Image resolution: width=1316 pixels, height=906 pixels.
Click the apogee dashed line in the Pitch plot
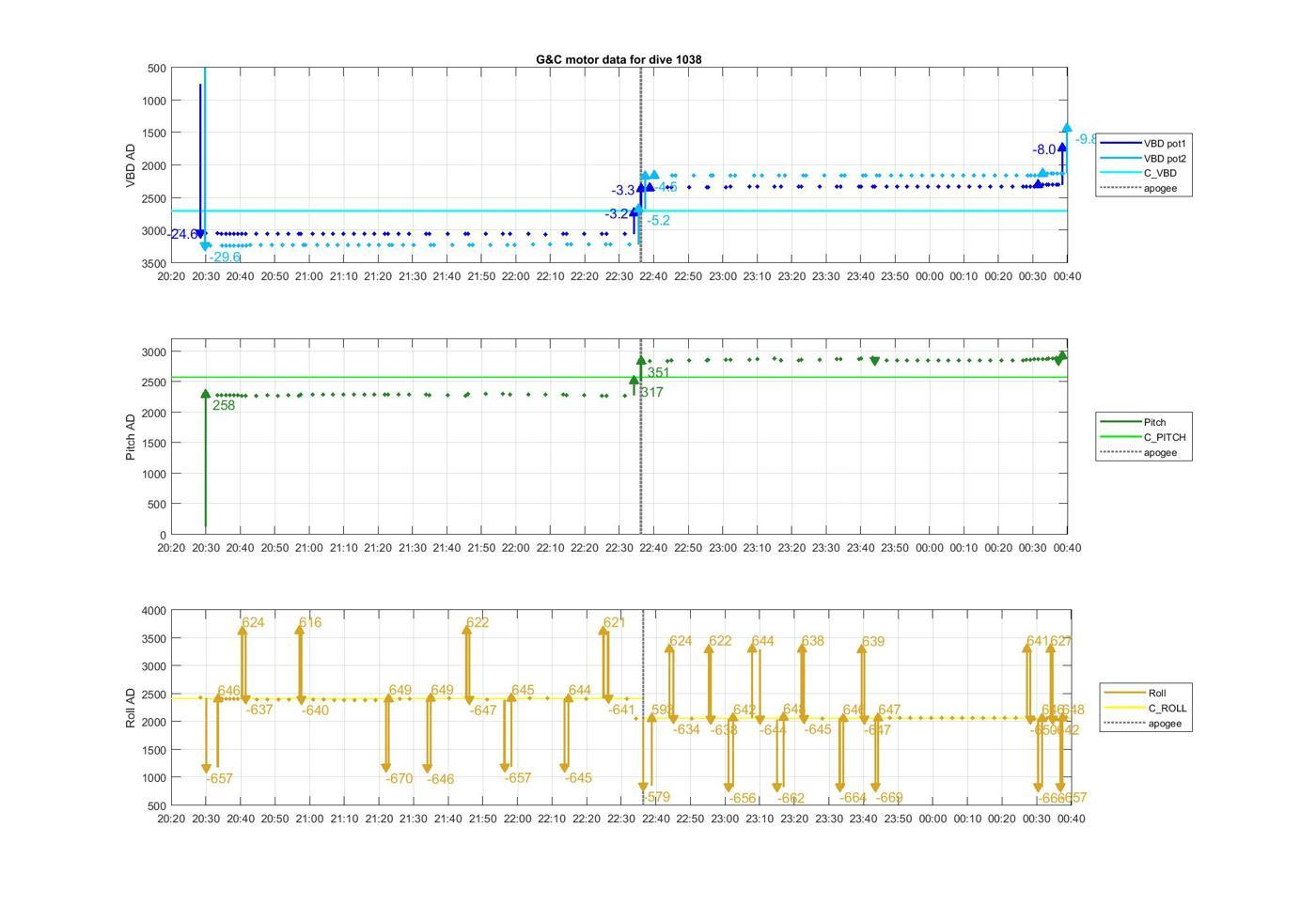(641, 437)
